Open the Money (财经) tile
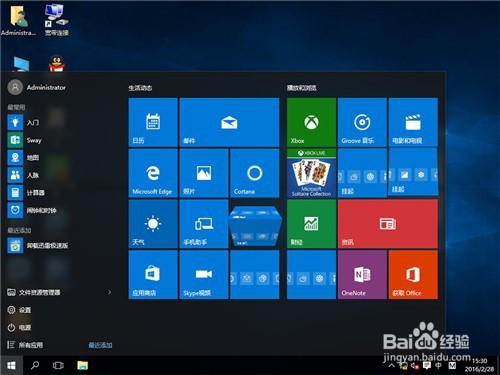Image resolution: width=500 pixels, height=375 pixels. click(x=311, y=224)
